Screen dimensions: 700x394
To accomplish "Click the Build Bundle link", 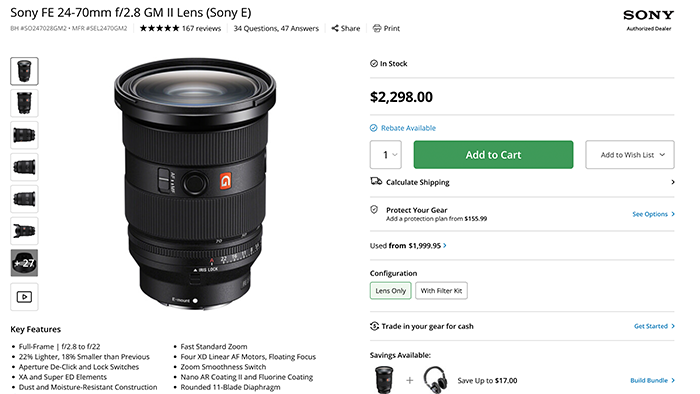I will (652, 380).
